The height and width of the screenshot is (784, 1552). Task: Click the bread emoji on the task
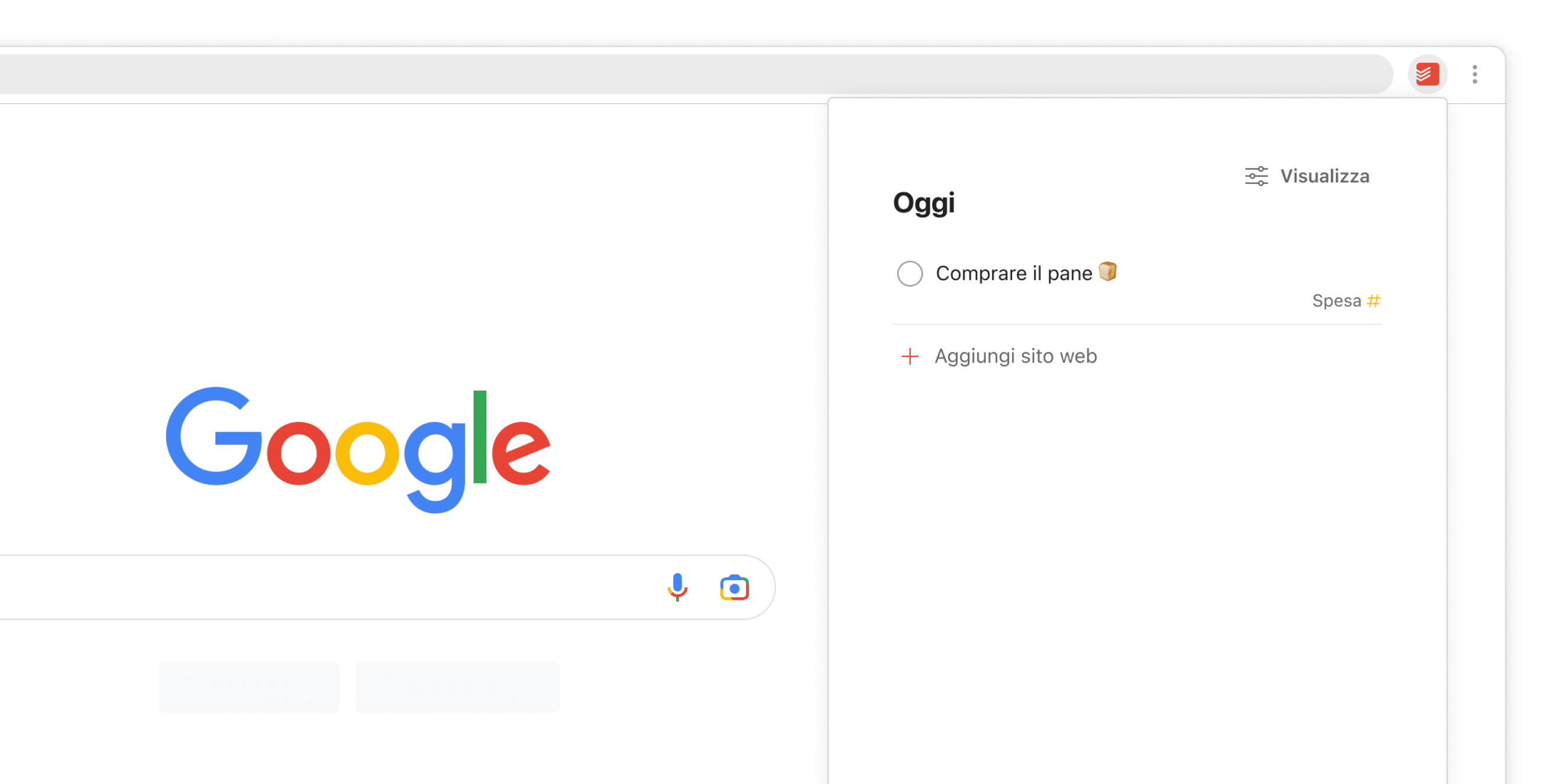tap(1107, 271)
